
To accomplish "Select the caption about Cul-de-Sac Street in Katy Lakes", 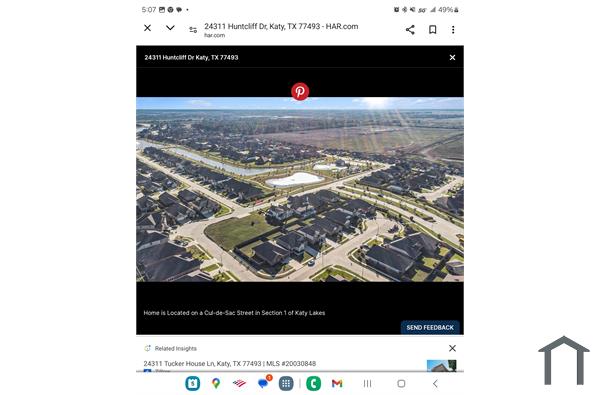I will pos(234,313).
